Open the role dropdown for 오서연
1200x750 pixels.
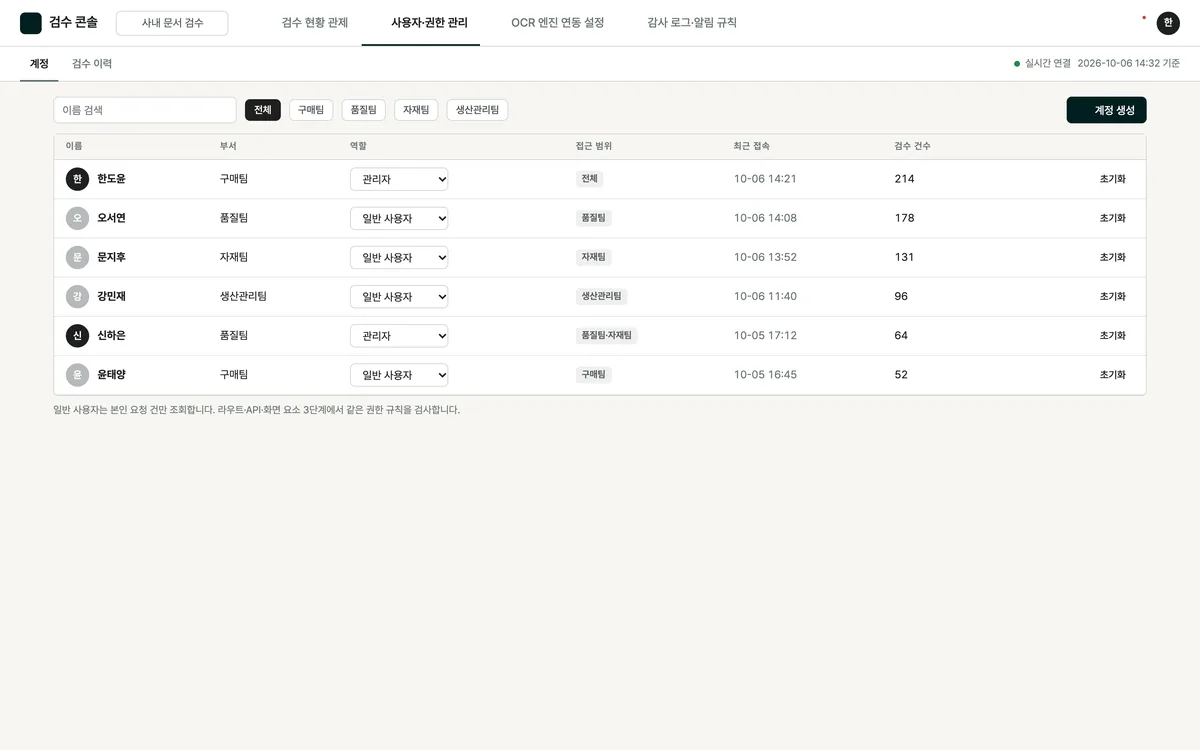pyautogui.click(x=399, y=218)
